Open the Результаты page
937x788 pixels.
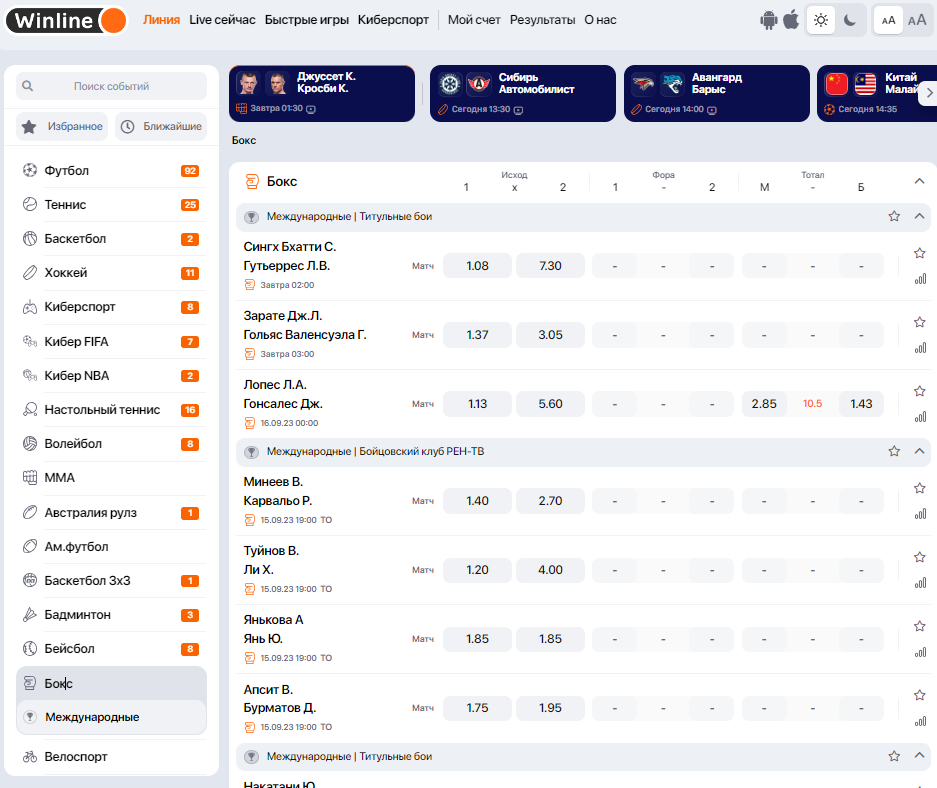coord(543,20)
